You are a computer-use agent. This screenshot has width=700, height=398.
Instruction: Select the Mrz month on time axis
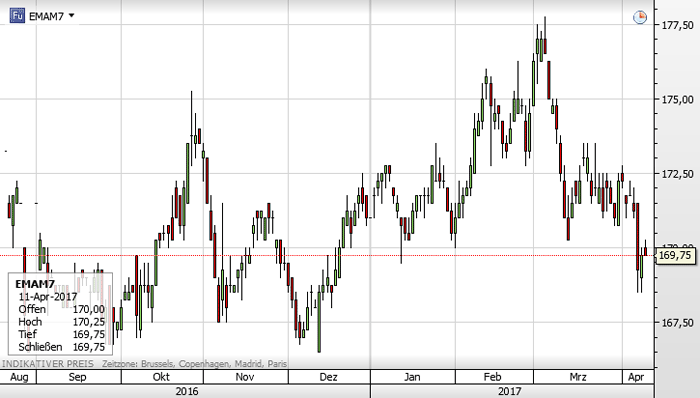pyautogui.click(x=578, y=377)
